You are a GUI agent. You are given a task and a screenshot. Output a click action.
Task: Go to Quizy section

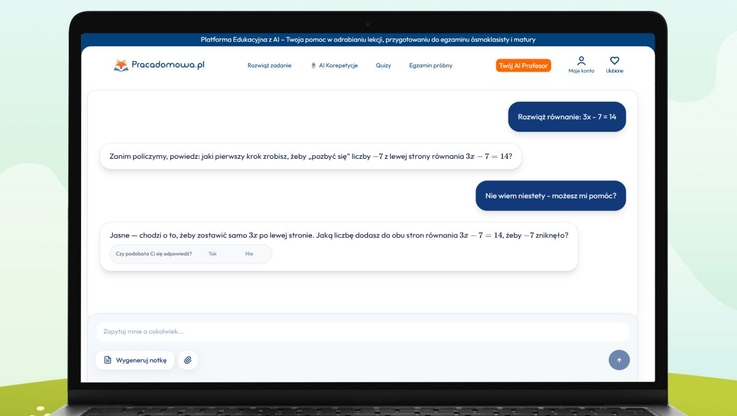(x=383, y=66)
